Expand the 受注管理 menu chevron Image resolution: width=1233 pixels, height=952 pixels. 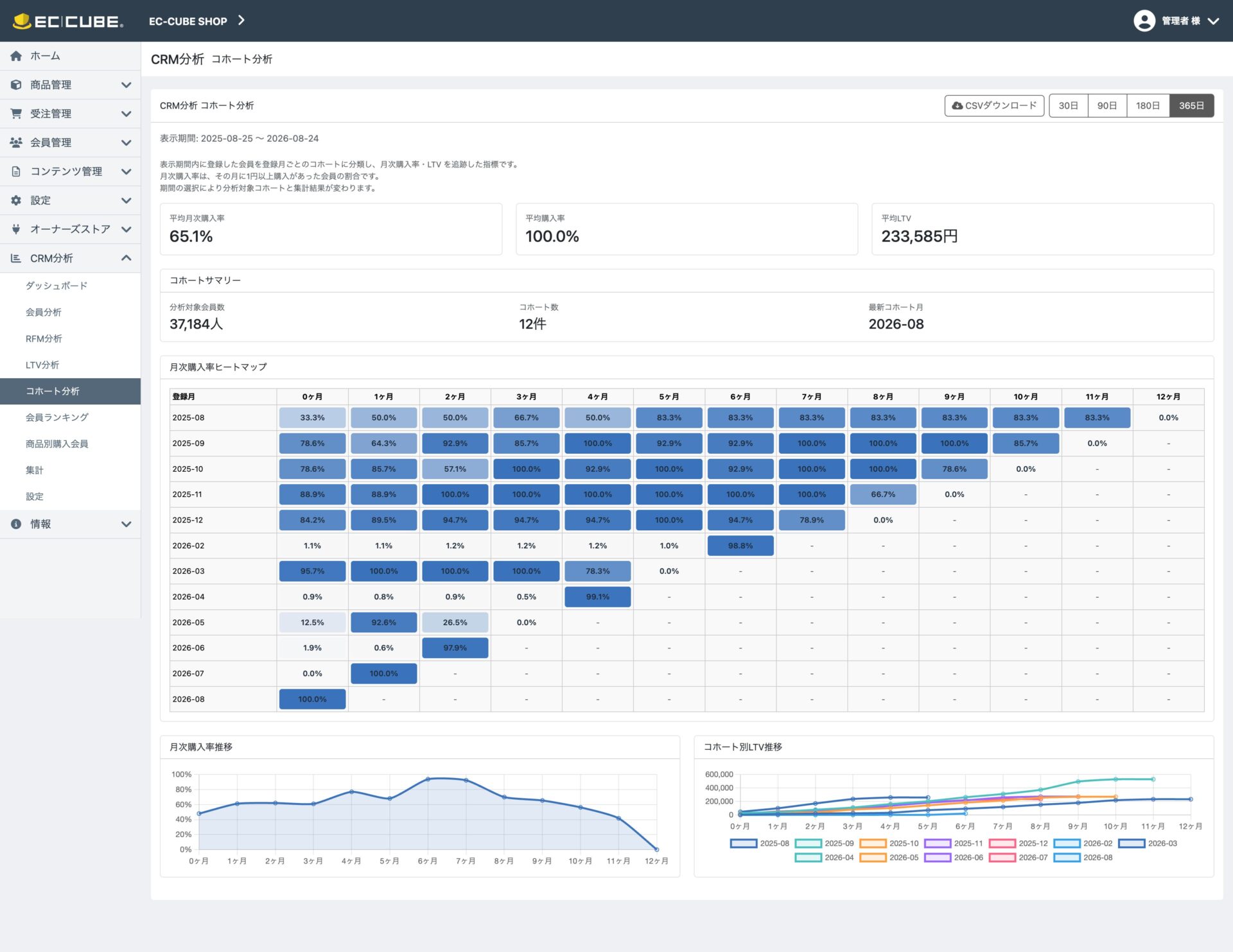pos(127,114)
